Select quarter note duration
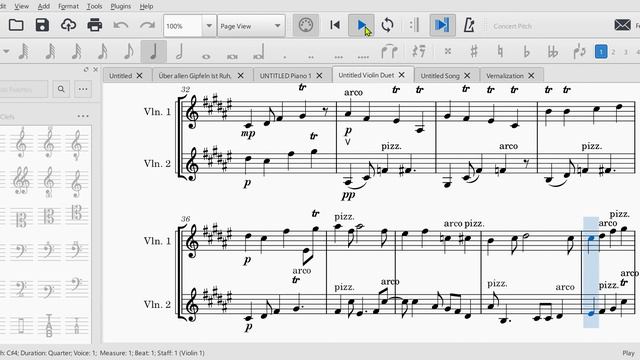 (x=154, y=52)
